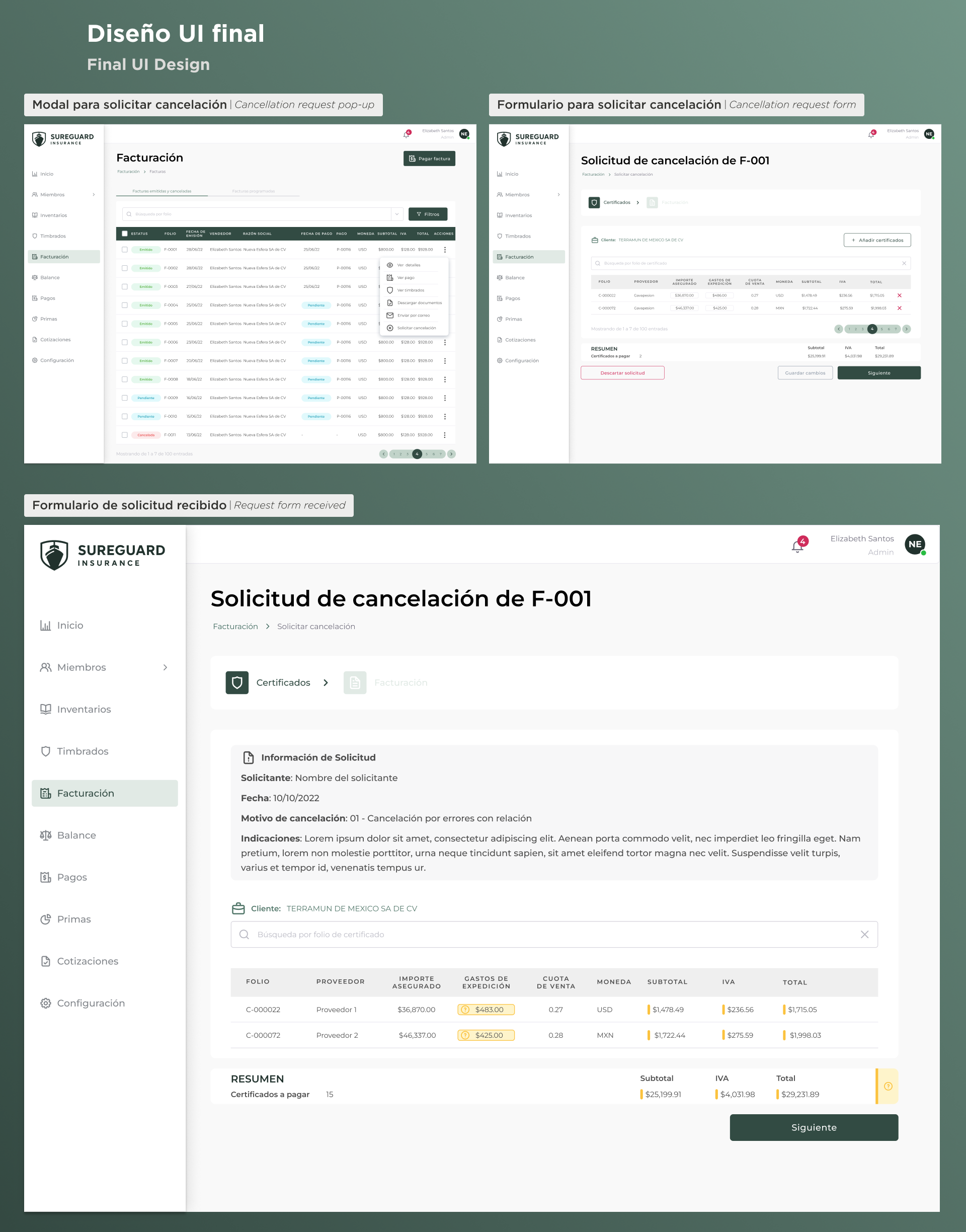This screenshot has height=1232, width=966.
Task: Remove certificate C-000022 with its red X
Action: (x=899, y=295)
